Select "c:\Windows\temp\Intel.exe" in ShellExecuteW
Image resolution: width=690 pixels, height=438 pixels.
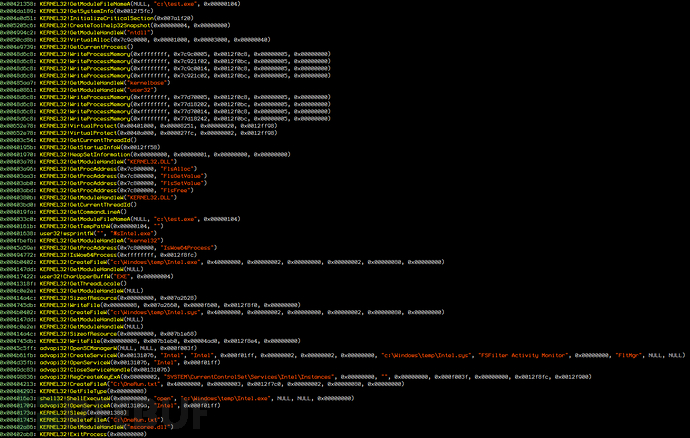[225, 398]
